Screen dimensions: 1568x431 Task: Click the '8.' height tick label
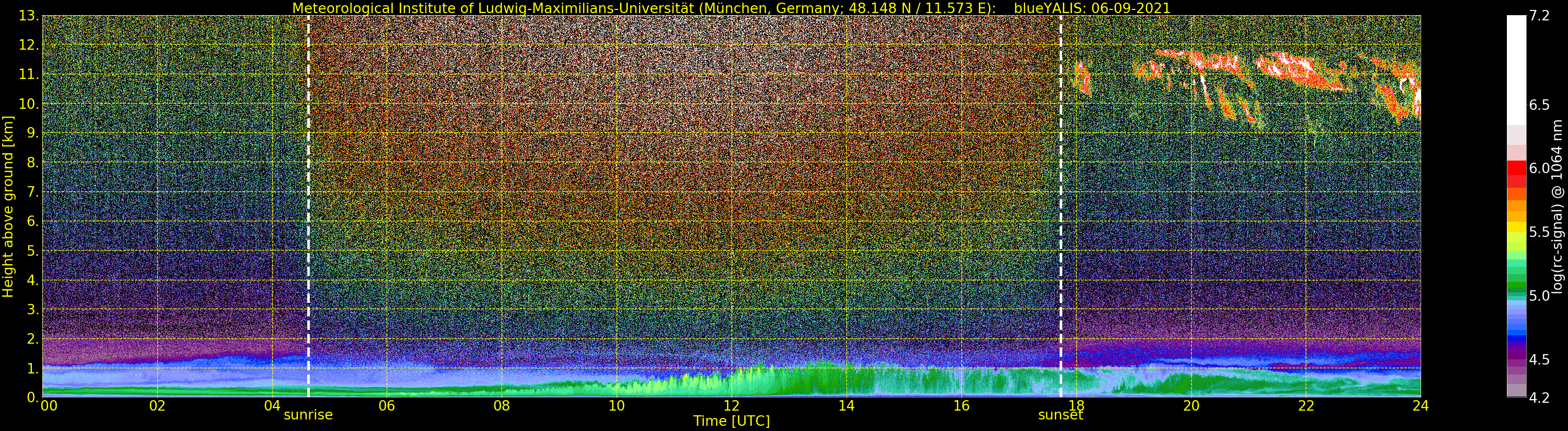[33, 163]
